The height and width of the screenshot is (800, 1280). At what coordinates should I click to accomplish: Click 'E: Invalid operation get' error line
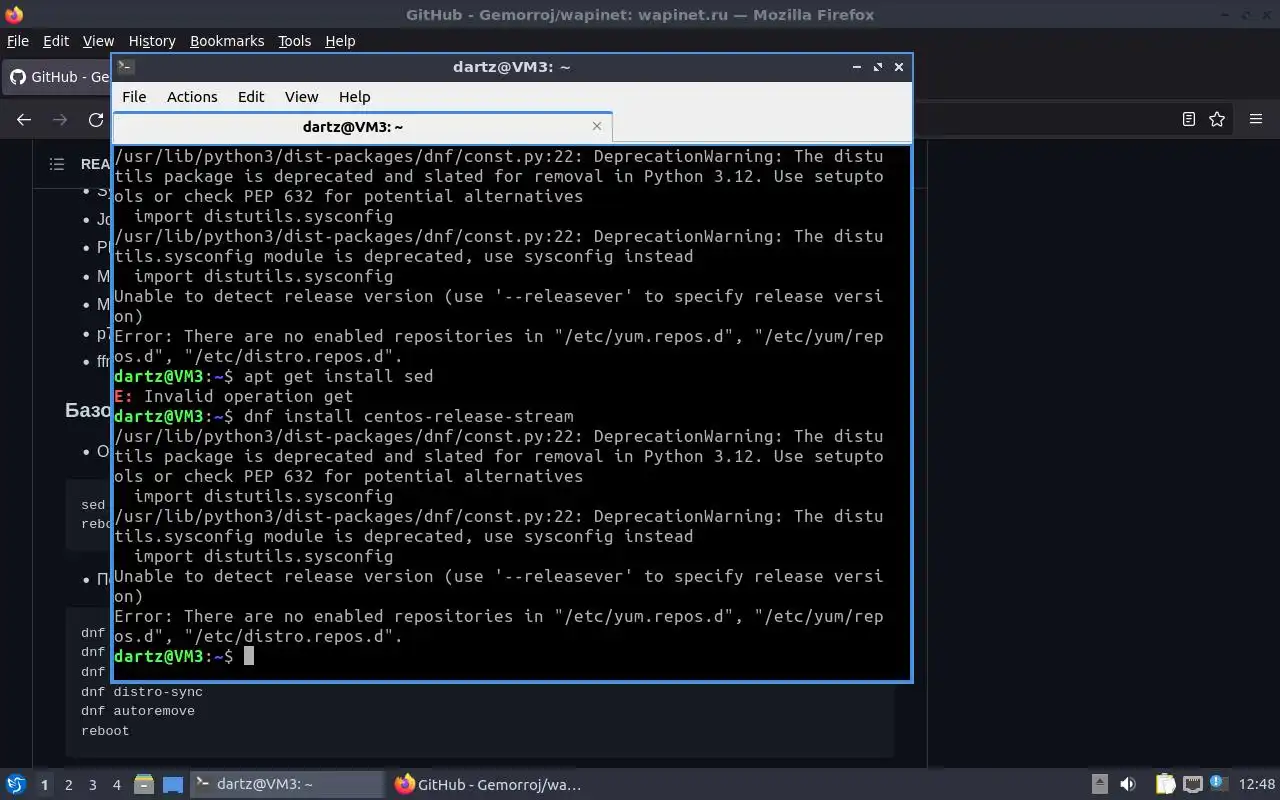(234, 396)
